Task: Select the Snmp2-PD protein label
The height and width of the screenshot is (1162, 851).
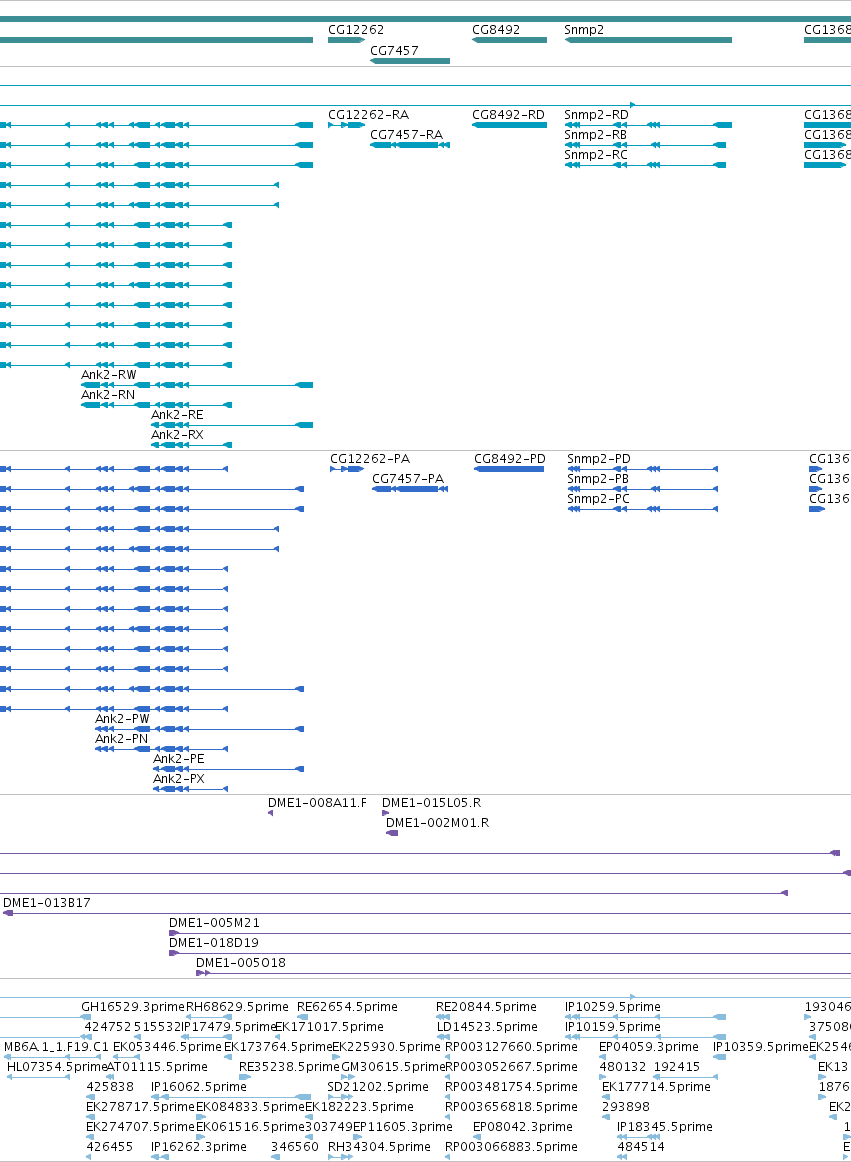Action: [x=599, y=459]
